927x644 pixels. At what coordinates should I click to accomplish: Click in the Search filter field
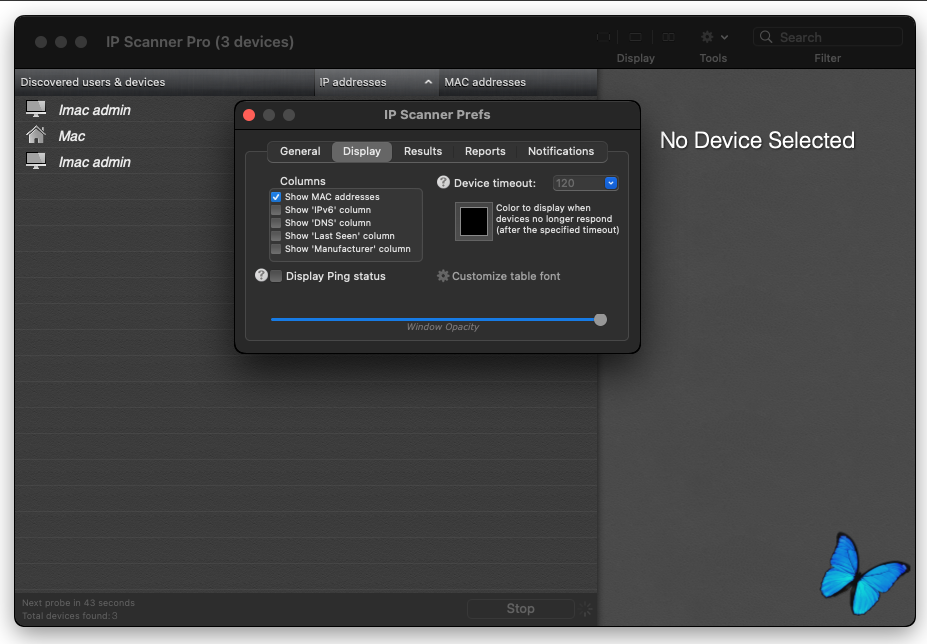828,37
